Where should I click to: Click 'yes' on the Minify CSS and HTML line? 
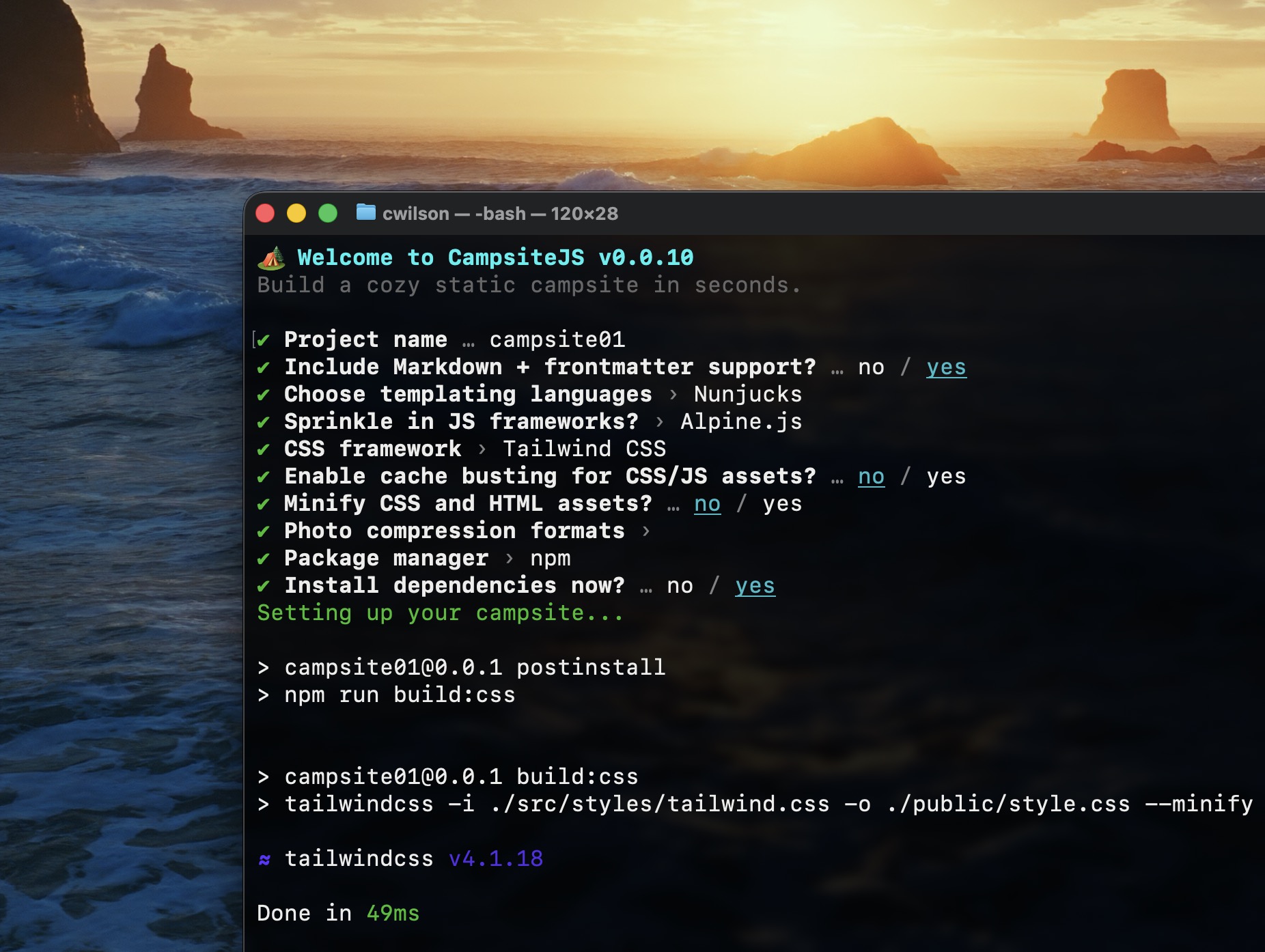[782, 504]
